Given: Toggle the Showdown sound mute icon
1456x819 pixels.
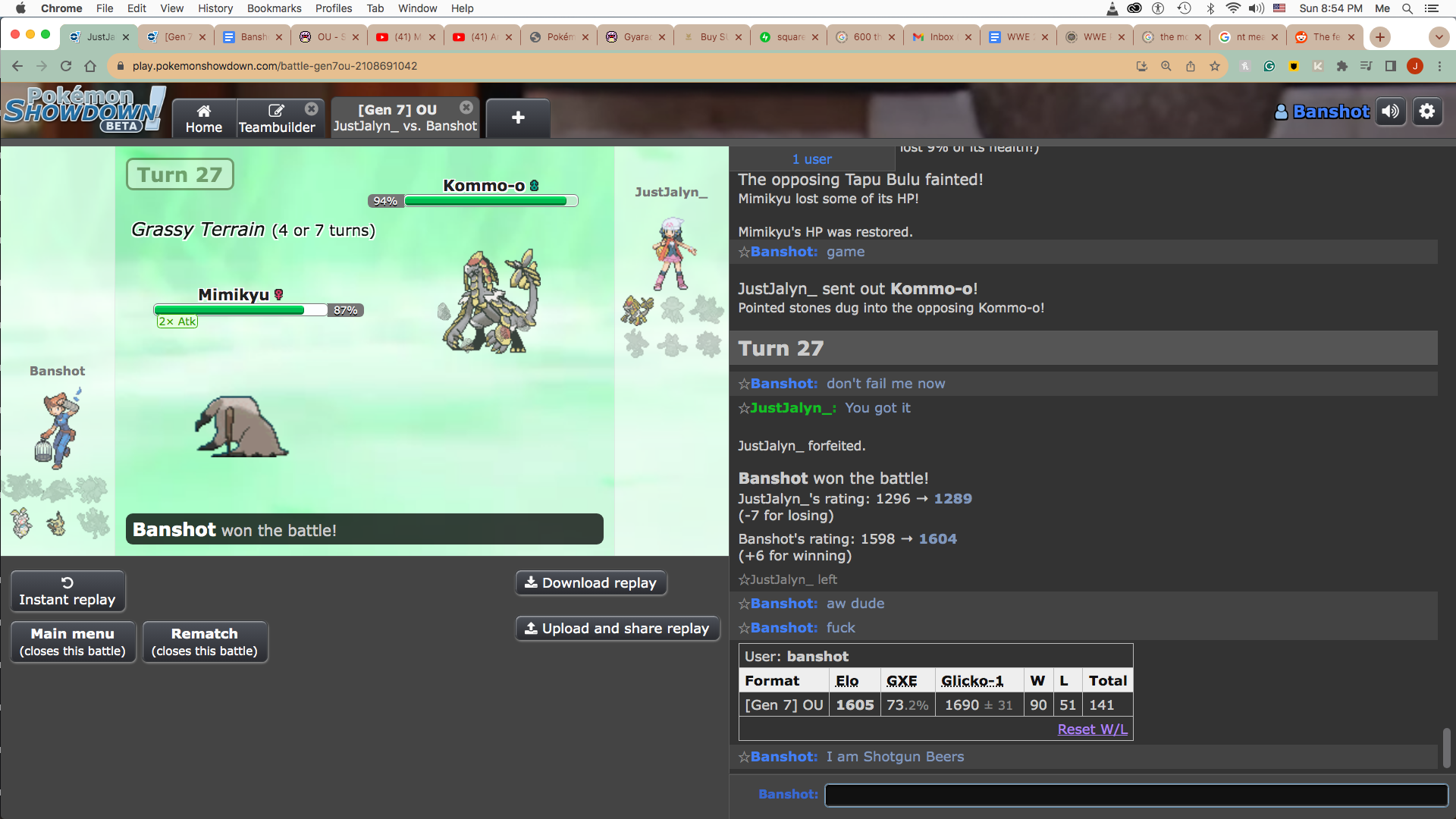Looking at the screenshot, I should tap(1390, 111).
